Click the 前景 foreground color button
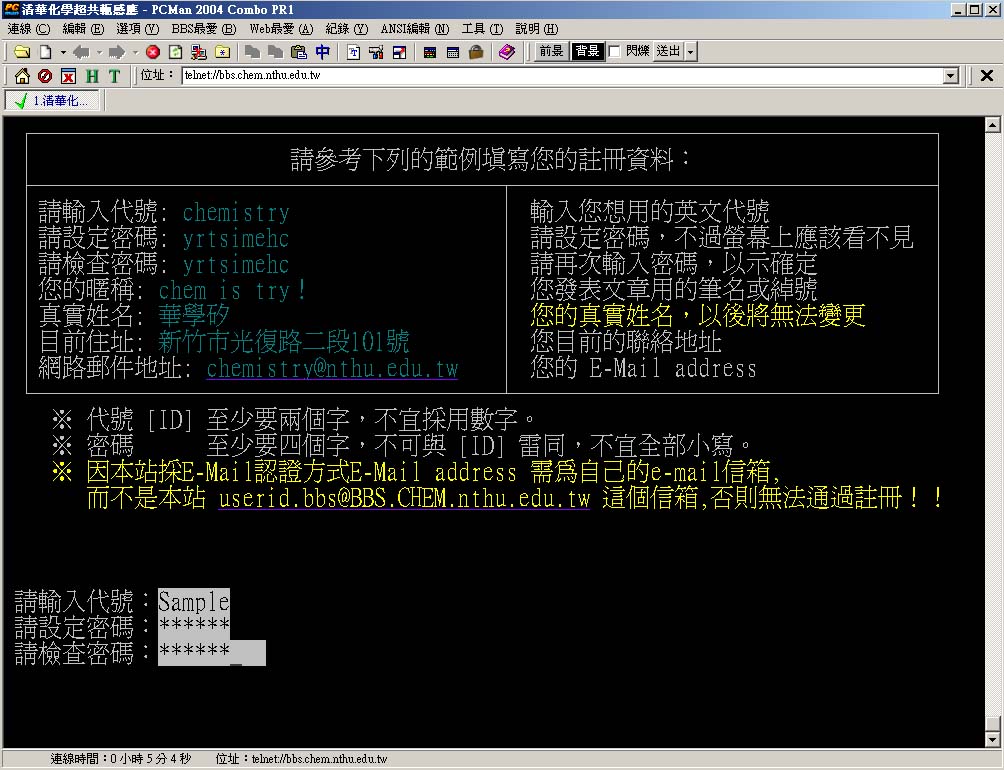This screenshot has width=1004, height=770. pyautogui.click(x=551, y=52)
